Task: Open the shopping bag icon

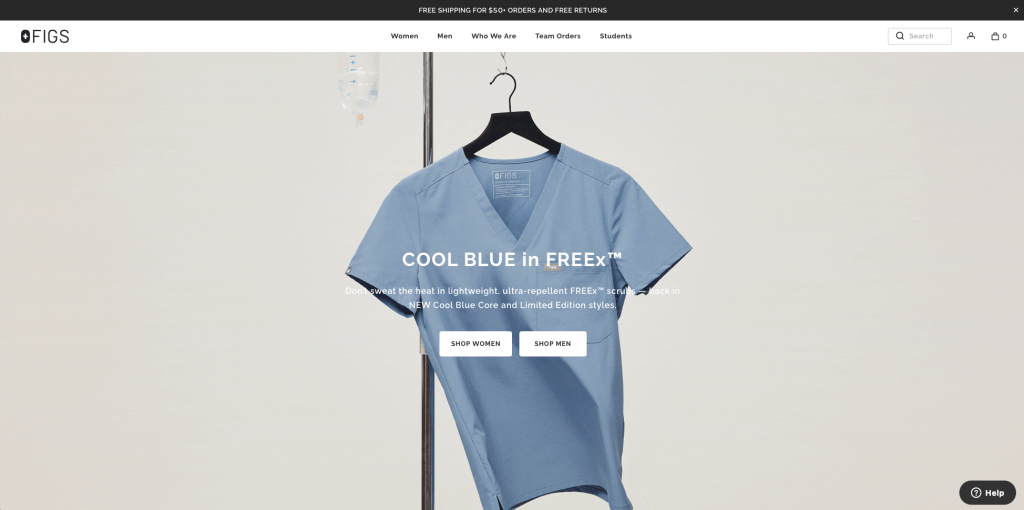Action: 995,36
